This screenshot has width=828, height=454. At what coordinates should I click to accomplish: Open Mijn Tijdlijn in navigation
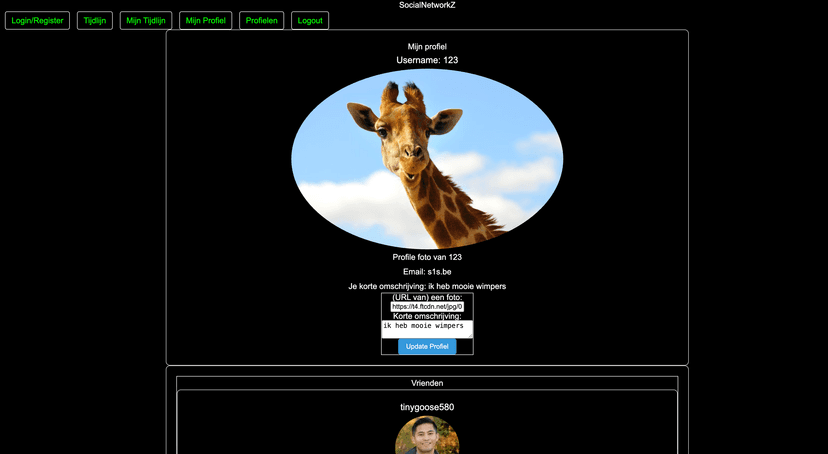(x=146, y=20)
